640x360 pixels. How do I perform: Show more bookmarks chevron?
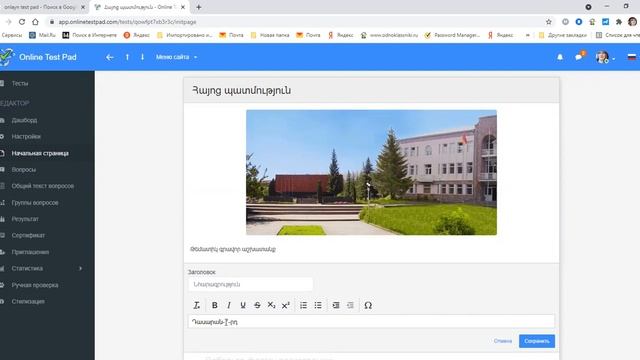[528, 35]
